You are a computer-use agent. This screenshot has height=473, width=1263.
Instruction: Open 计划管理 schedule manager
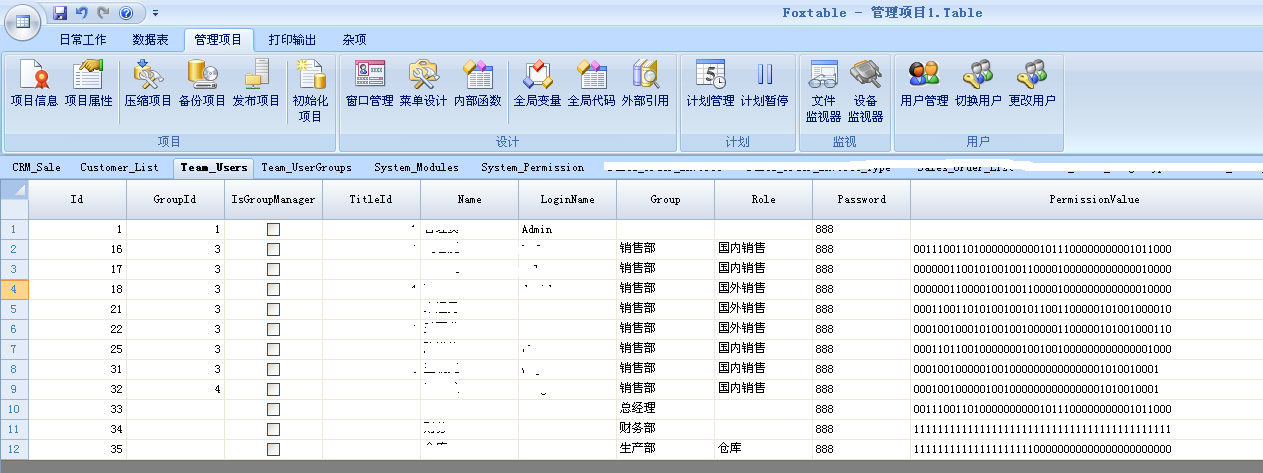(710, 84)
